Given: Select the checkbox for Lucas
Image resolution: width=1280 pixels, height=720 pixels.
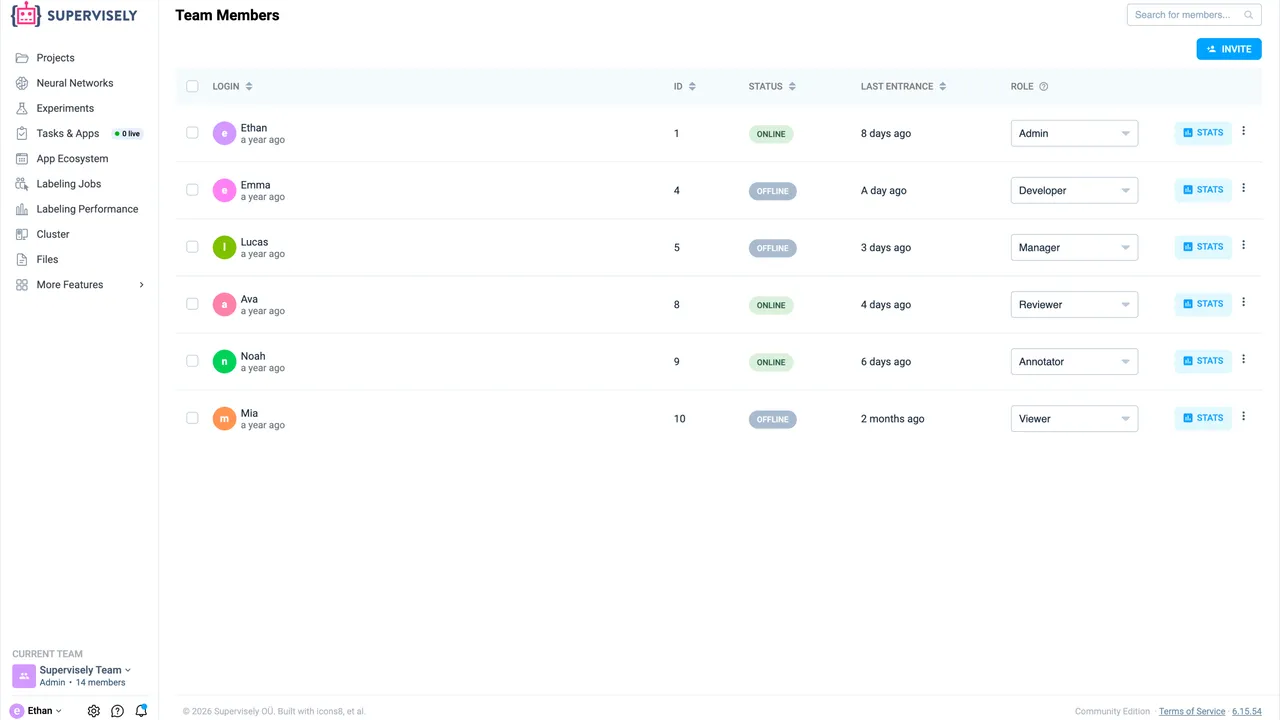Looking at the screenshot, I should coord(192,247).
